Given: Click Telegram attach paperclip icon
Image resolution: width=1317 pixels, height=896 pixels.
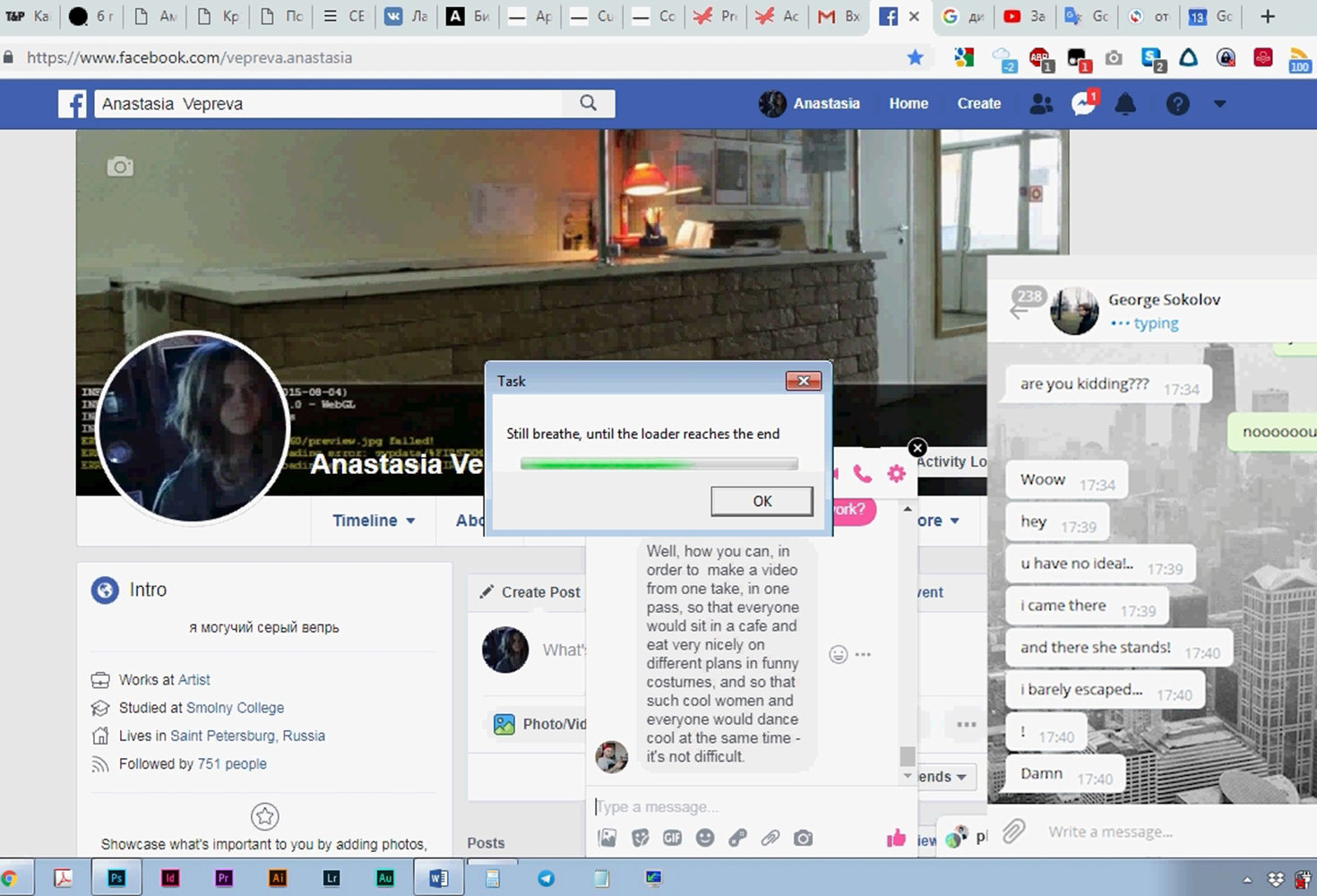Looking at the screenshot, I should pos(1013,831).
